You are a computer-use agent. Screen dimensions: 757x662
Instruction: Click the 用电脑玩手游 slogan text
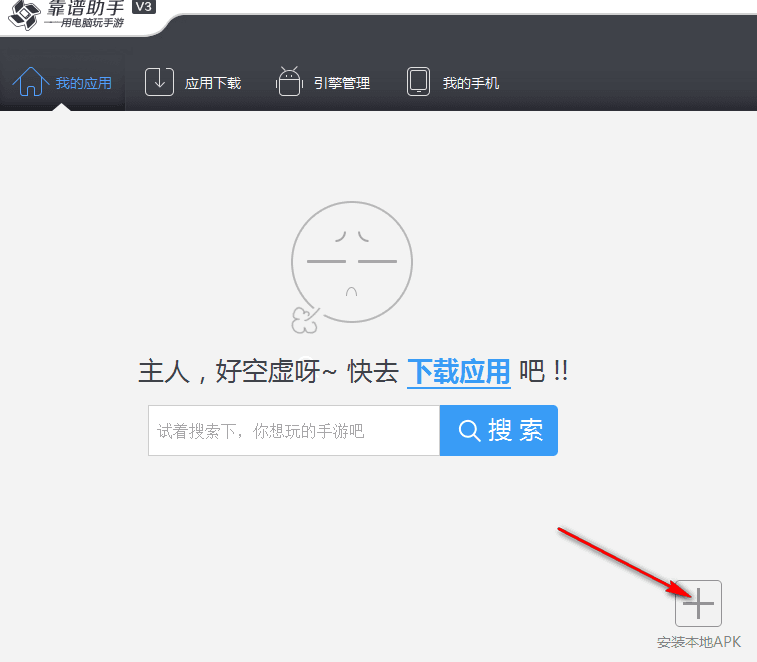86,23
